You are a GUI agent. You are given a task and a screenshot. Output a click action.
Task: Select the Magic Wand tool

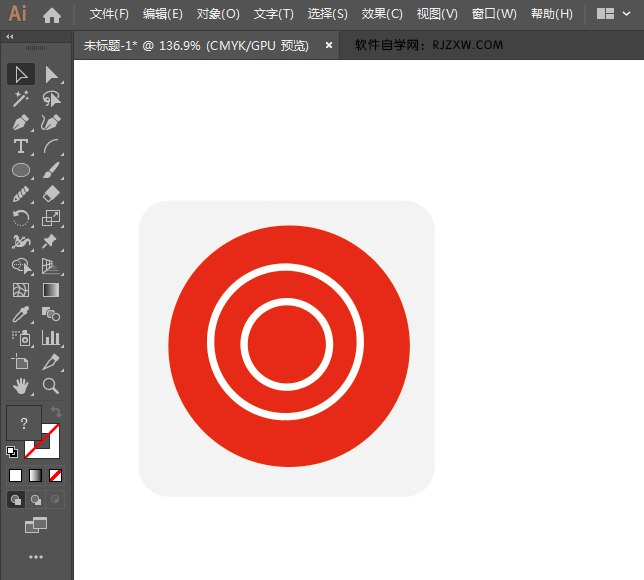(x=21, y=98)
